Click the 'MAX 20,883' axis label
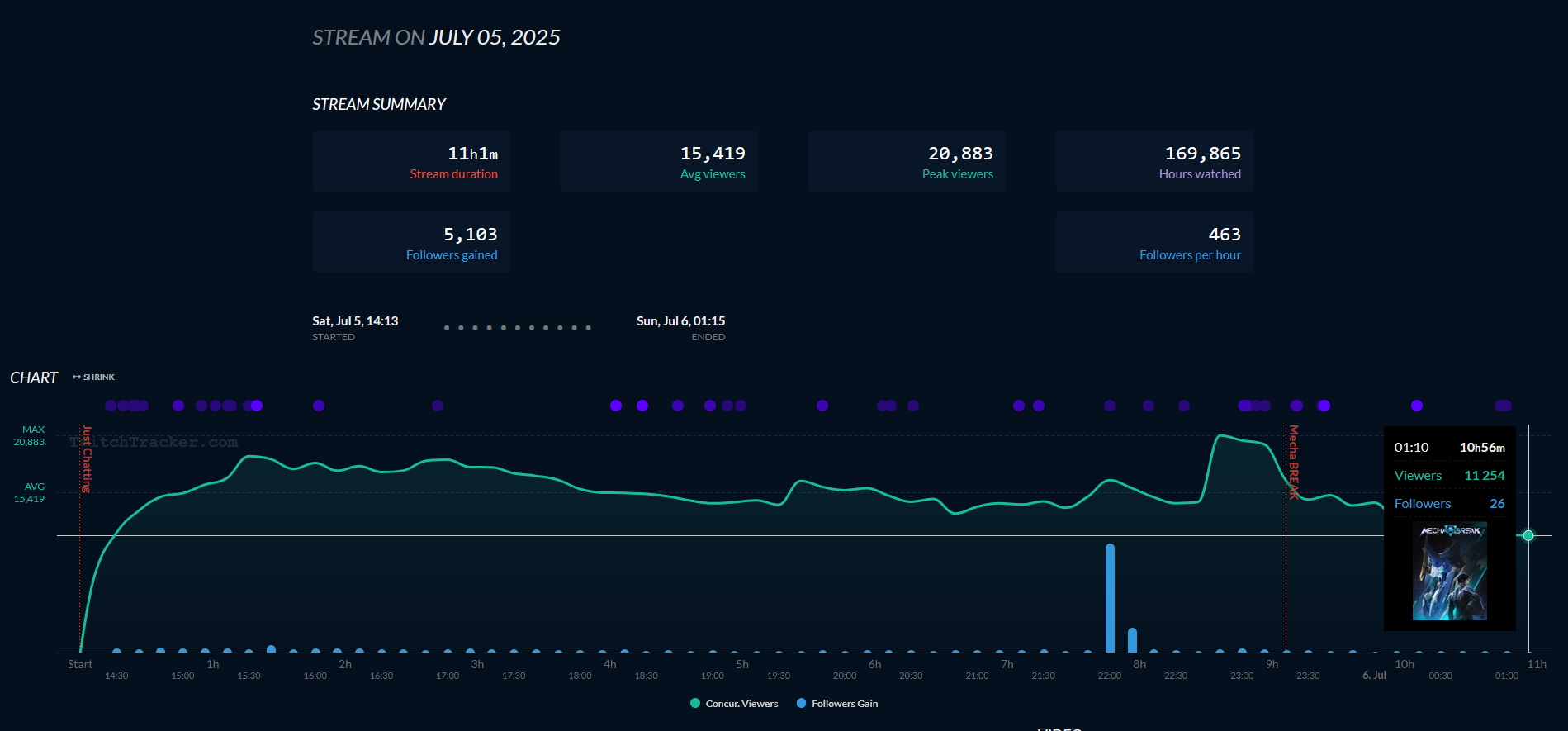 (30, 436)
